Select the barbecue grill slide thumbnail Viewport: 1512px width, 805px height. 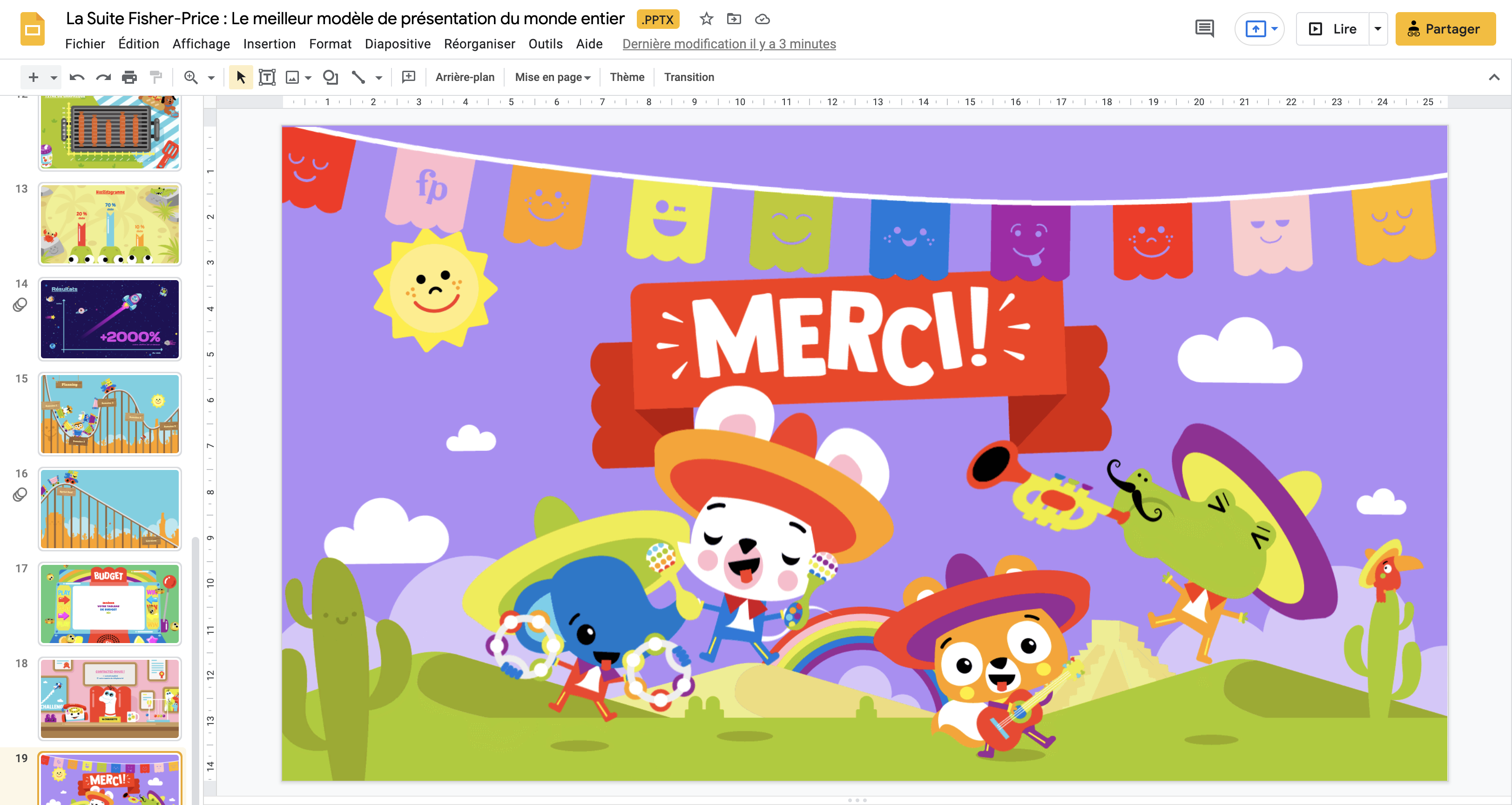click(x=110, y=133)
